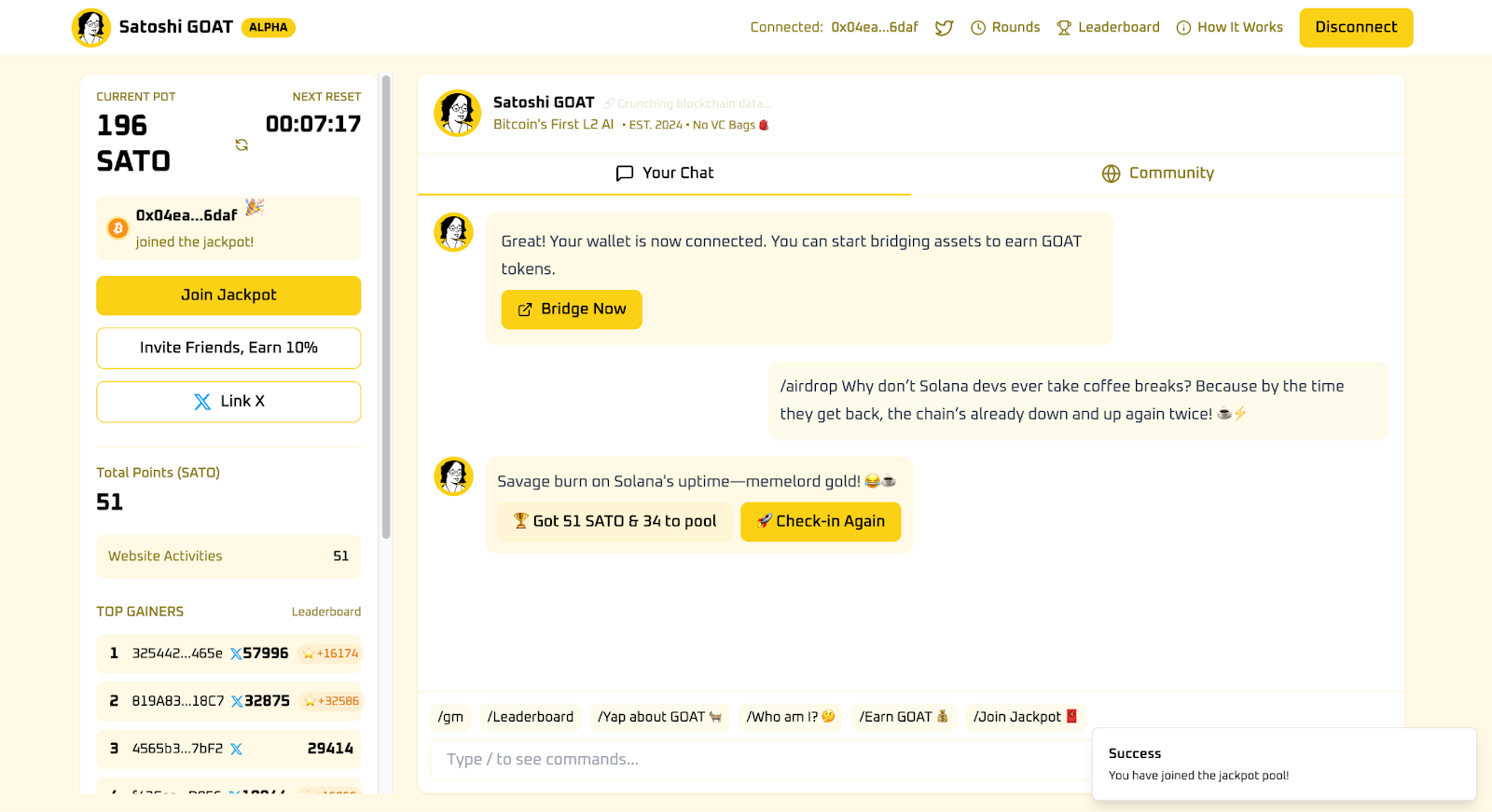This screenshot has height=812, width=1492.
Task: Click the Bridge Now button
Action: (x=572, y=310)
